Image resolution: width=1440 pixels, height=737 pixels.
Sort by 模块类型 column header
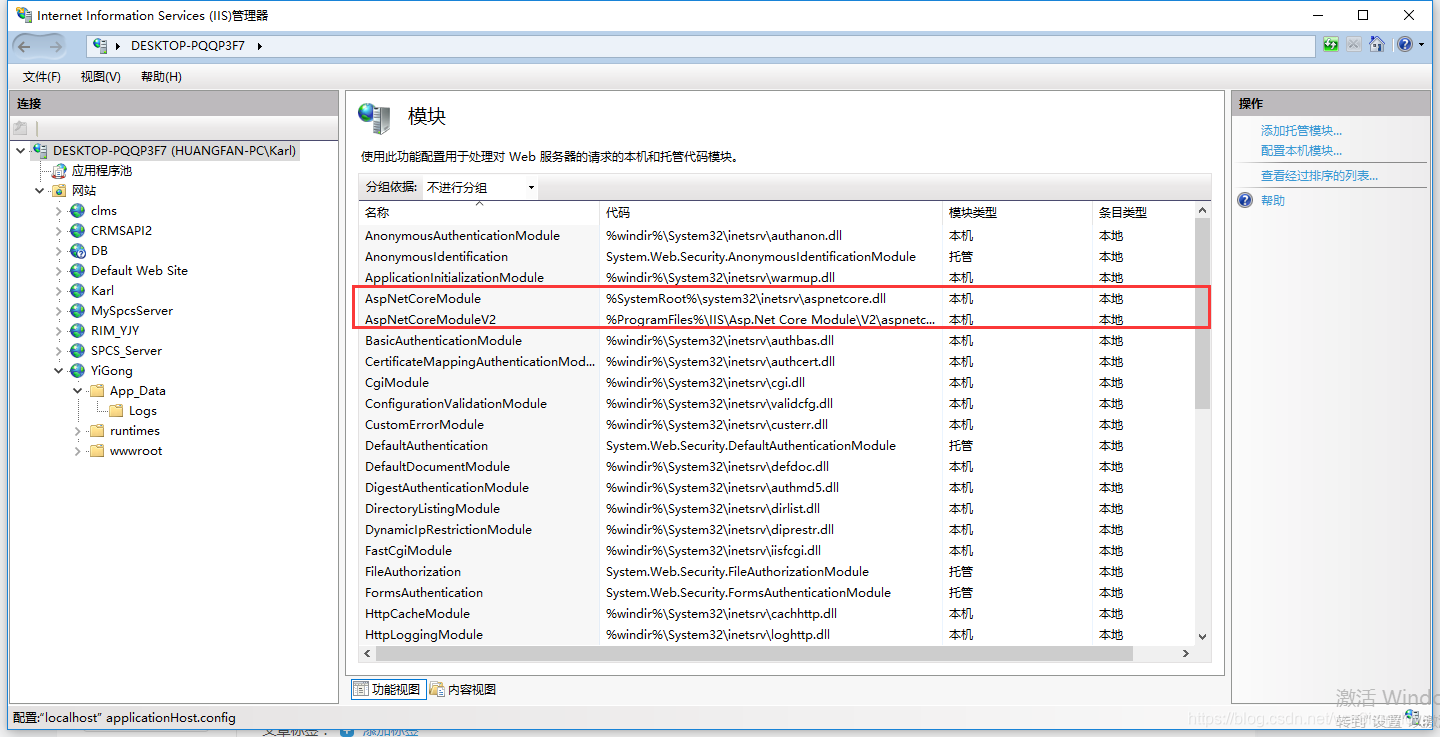[1018, 212]
